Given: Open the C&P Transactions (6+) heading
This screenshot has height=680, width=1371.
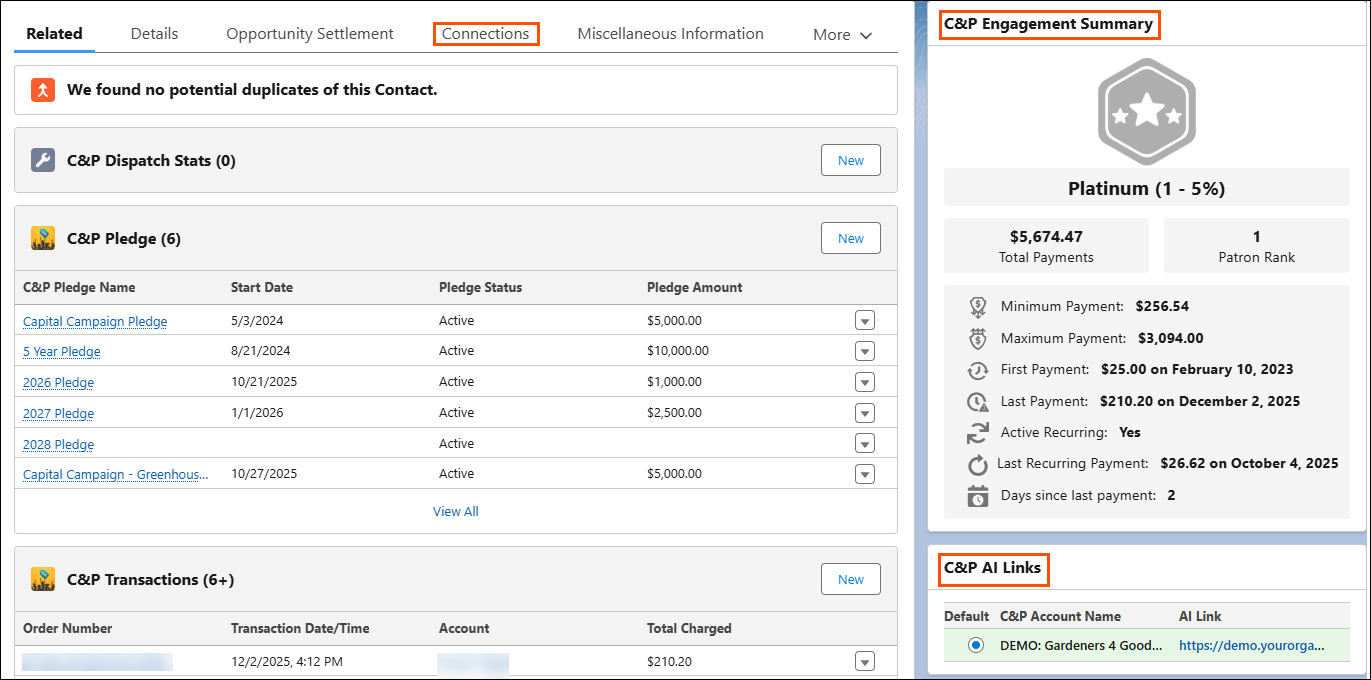Looking at the screenshot, I should coord(151,579).
